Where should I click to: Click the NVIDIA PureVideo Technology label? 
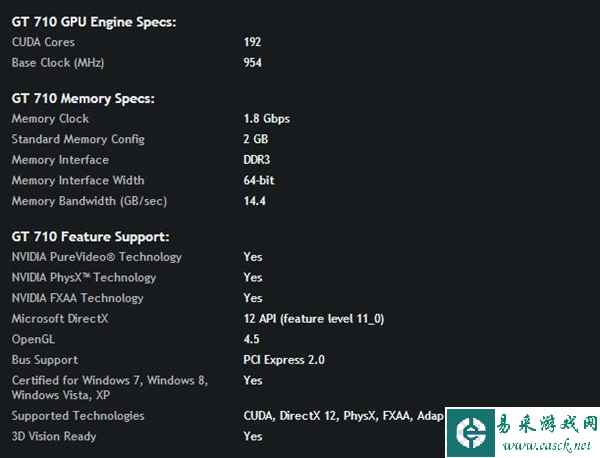coord(97,257)
